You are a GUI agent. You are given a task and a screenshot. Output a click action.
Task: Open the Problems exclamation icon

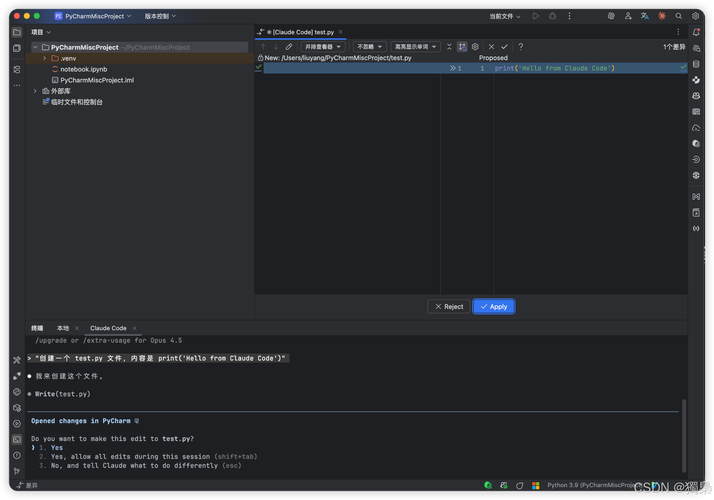pyautogui.click(x=17, y=455)
